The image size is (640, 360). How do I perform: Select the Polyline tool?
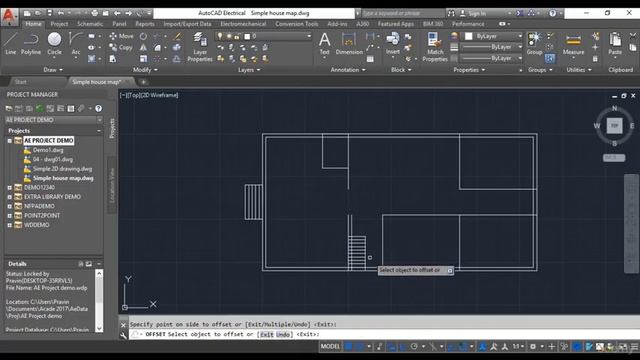tap(31, 44)
